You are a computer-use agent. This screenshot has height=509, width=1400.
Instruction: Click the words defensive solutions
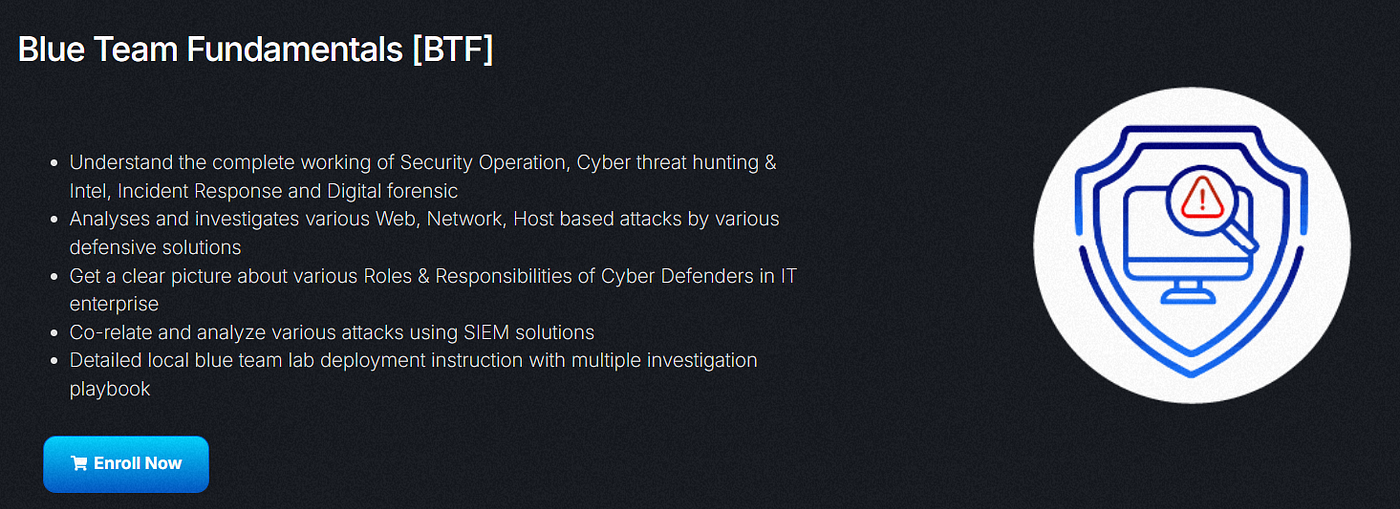(x=155, y=247)
